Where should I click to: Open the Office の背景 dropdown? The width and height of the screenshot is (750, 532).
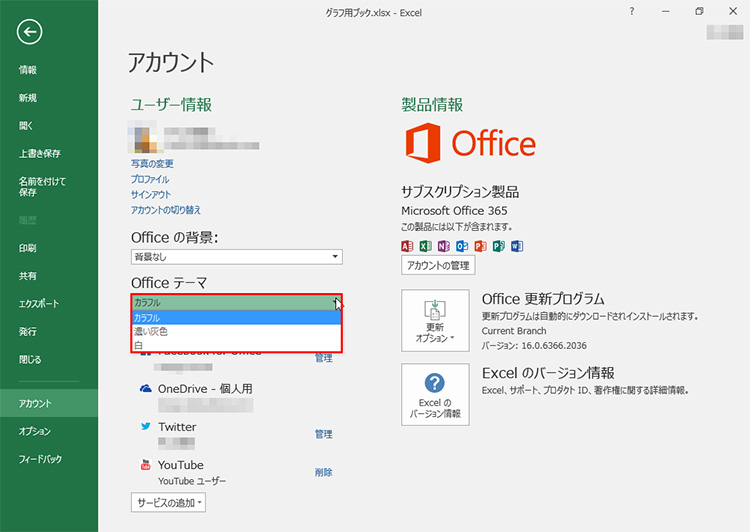point(236,257)
